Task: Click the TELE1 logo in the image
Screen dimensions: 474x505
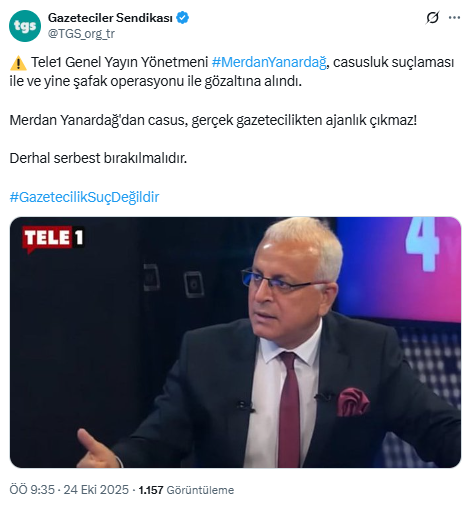Action: (x=53, y=238)
